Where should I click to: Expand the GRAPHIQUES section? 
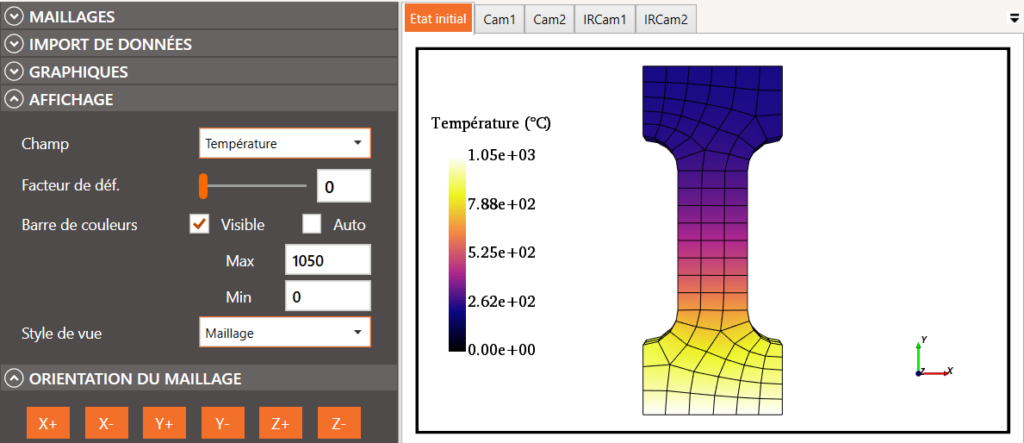199,72
